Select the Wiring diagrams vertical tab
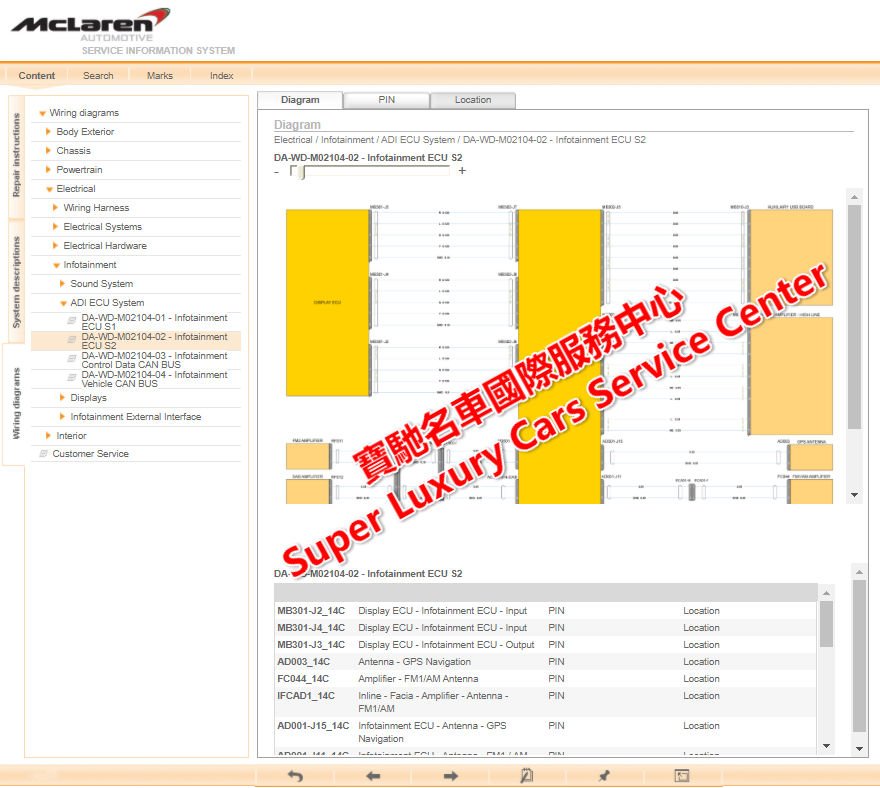The width and height of the screenshot is (880, 788). click(16, 403)
